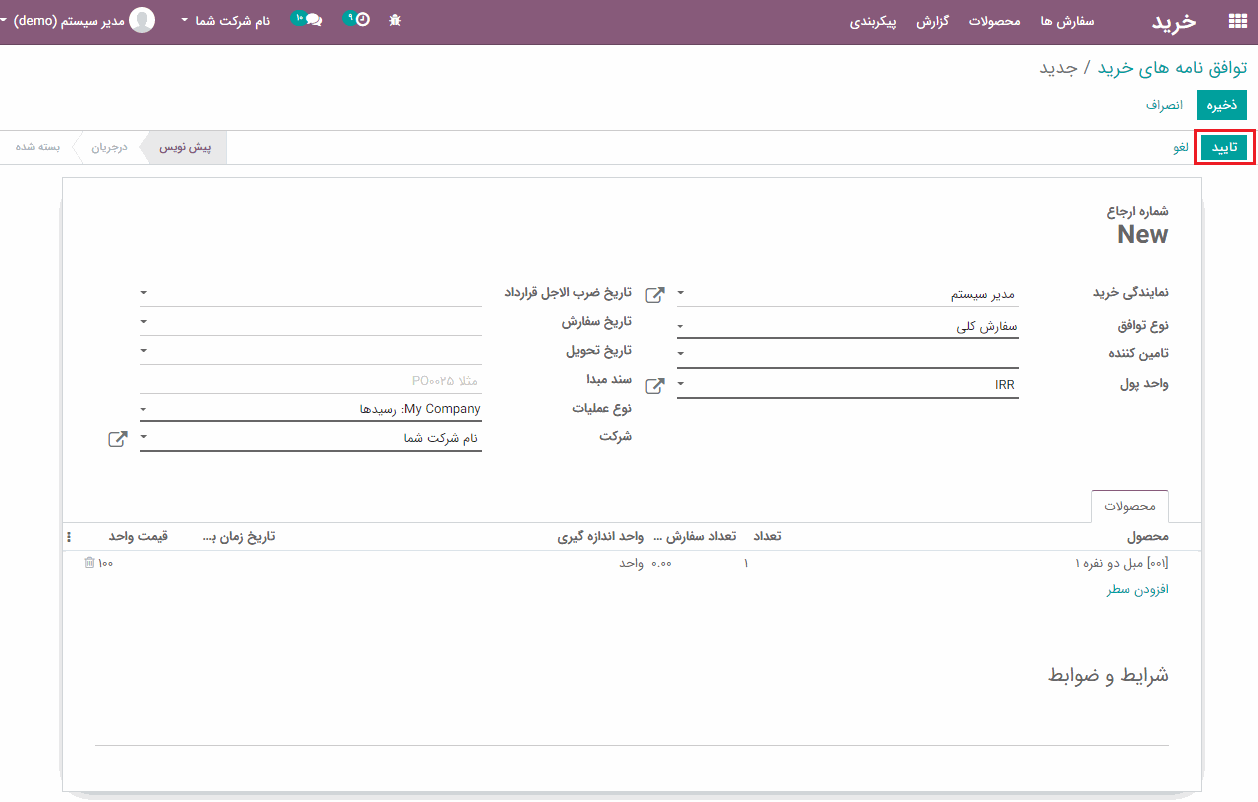Open the پیکربندی menu
1258x802 pixels.
[873, 21]
